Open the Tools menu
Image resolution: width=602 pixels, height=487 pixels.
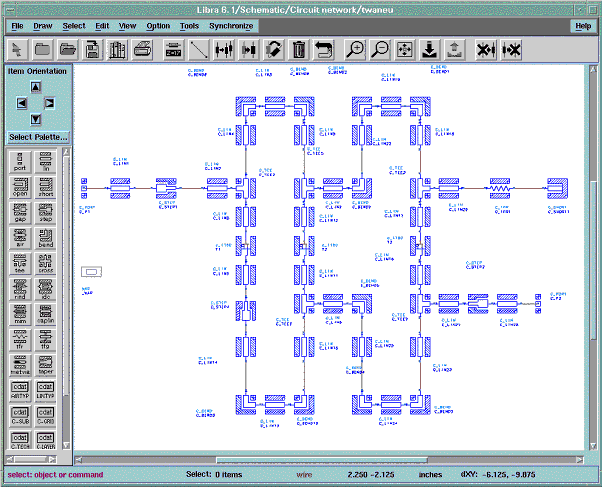(189, 26)
